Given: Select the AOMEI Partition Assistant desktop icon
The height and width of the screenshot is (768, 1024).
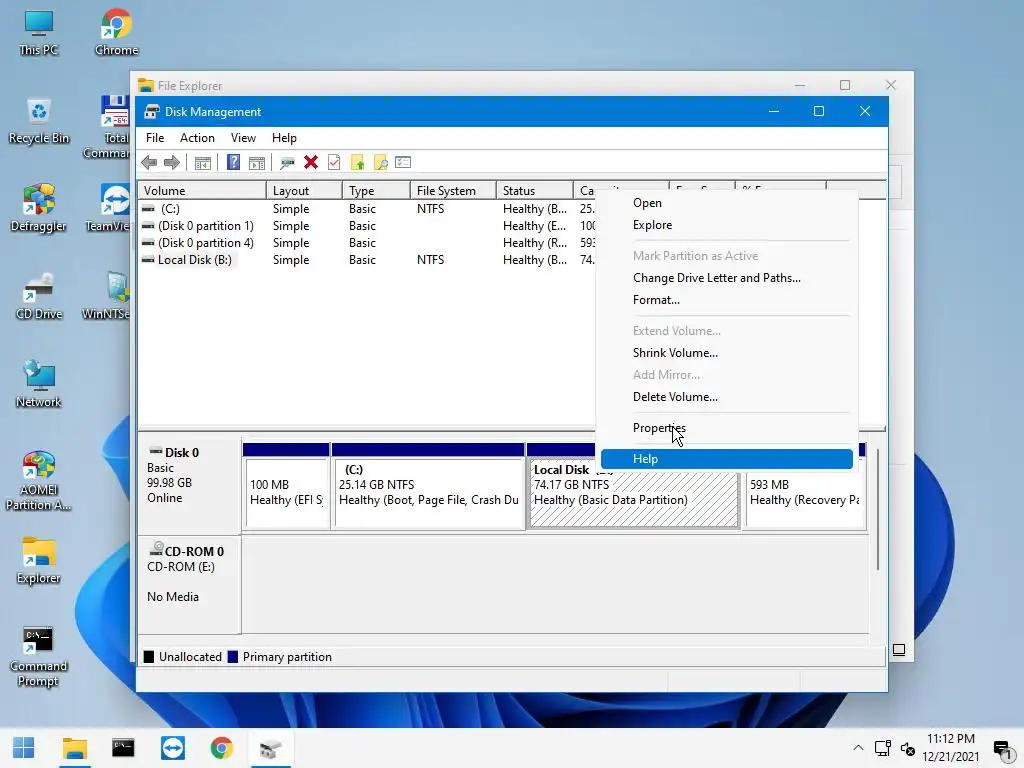Looking at the screenshot, I should pyautogui.click(x=39, y=481).
